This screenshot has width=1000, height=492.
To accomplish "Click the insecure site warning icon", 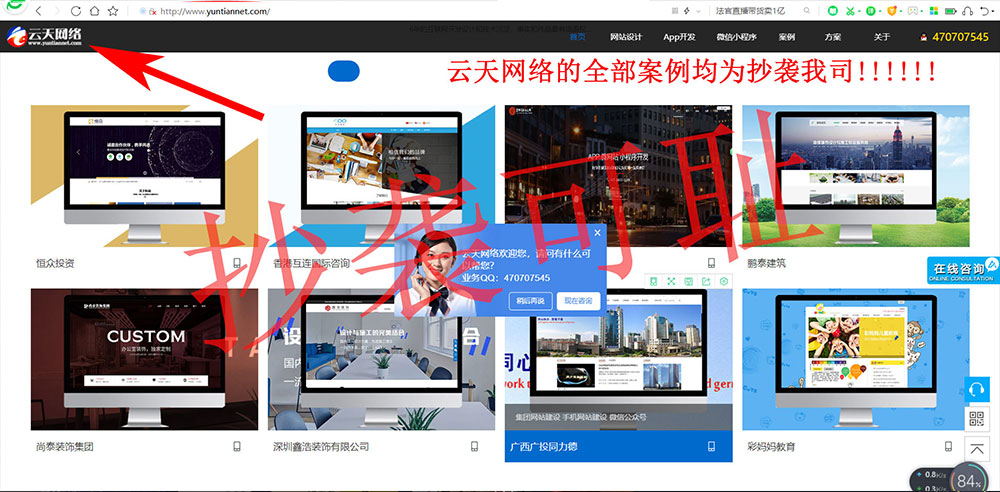I will coord(152,11).
